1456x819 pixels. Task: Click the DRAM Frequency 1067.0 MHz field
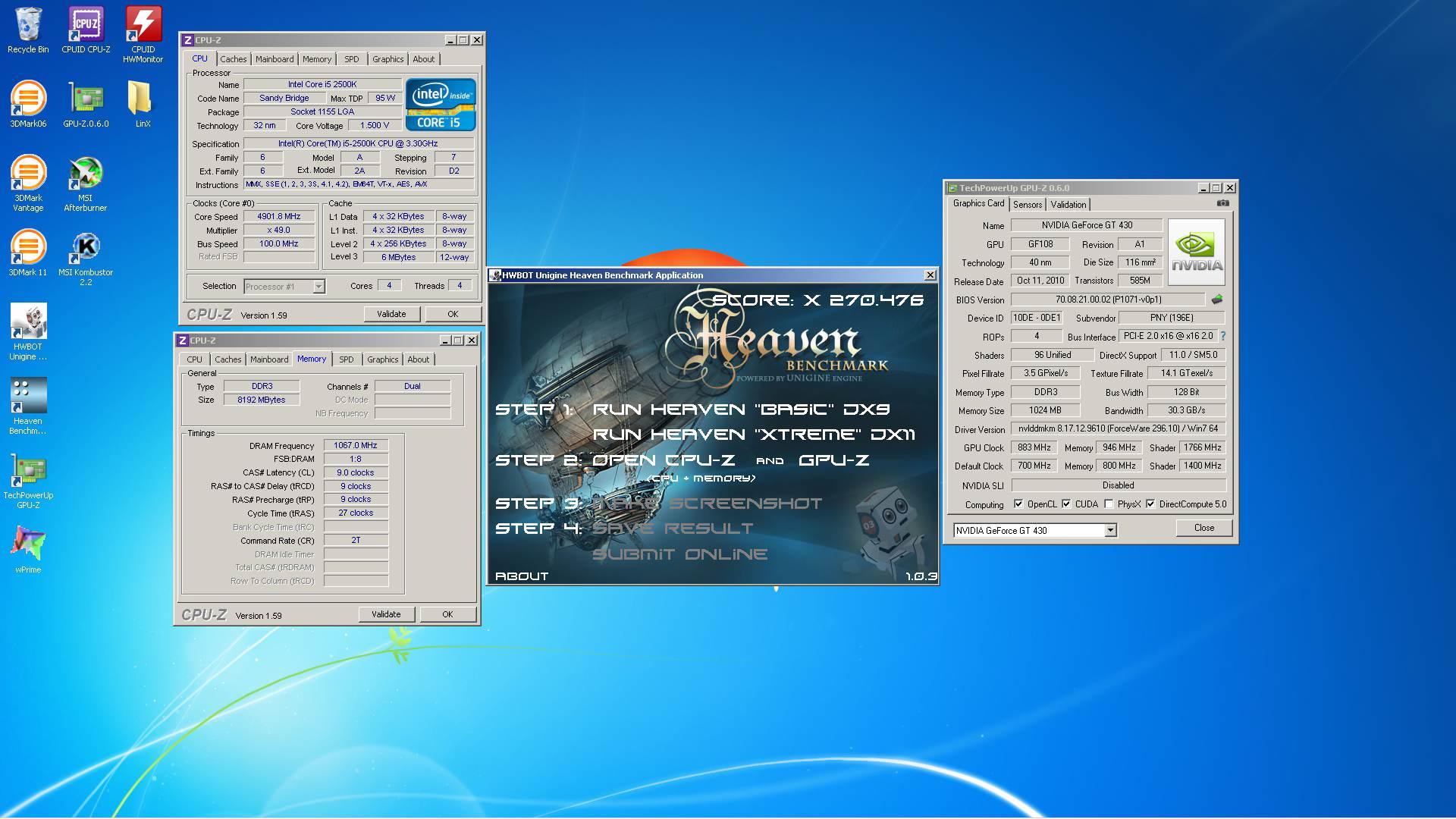[x=356, y=445]
